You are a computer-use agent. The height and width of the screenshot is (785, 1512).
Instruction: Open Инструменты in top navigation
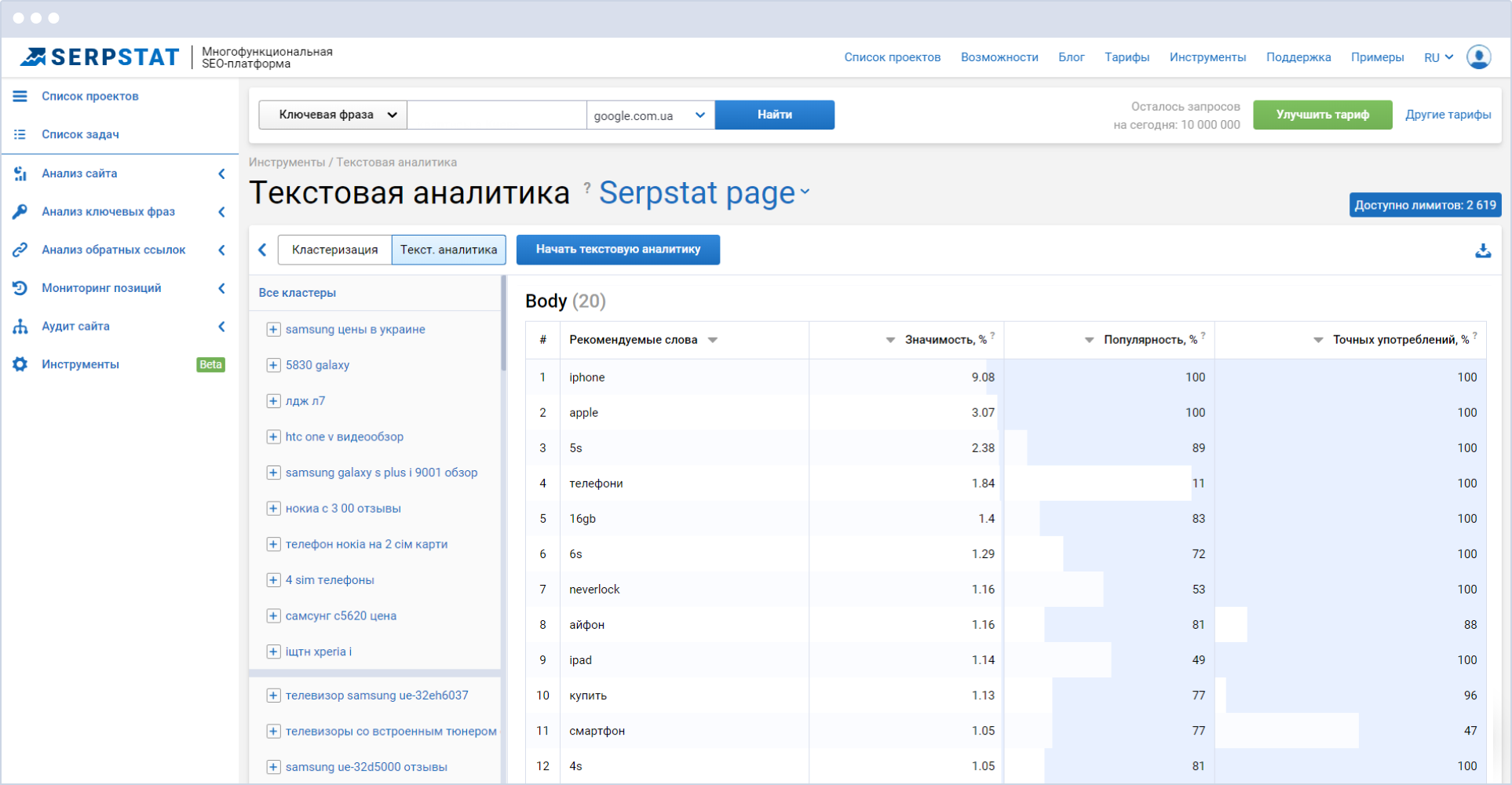tap(1207, 57)
